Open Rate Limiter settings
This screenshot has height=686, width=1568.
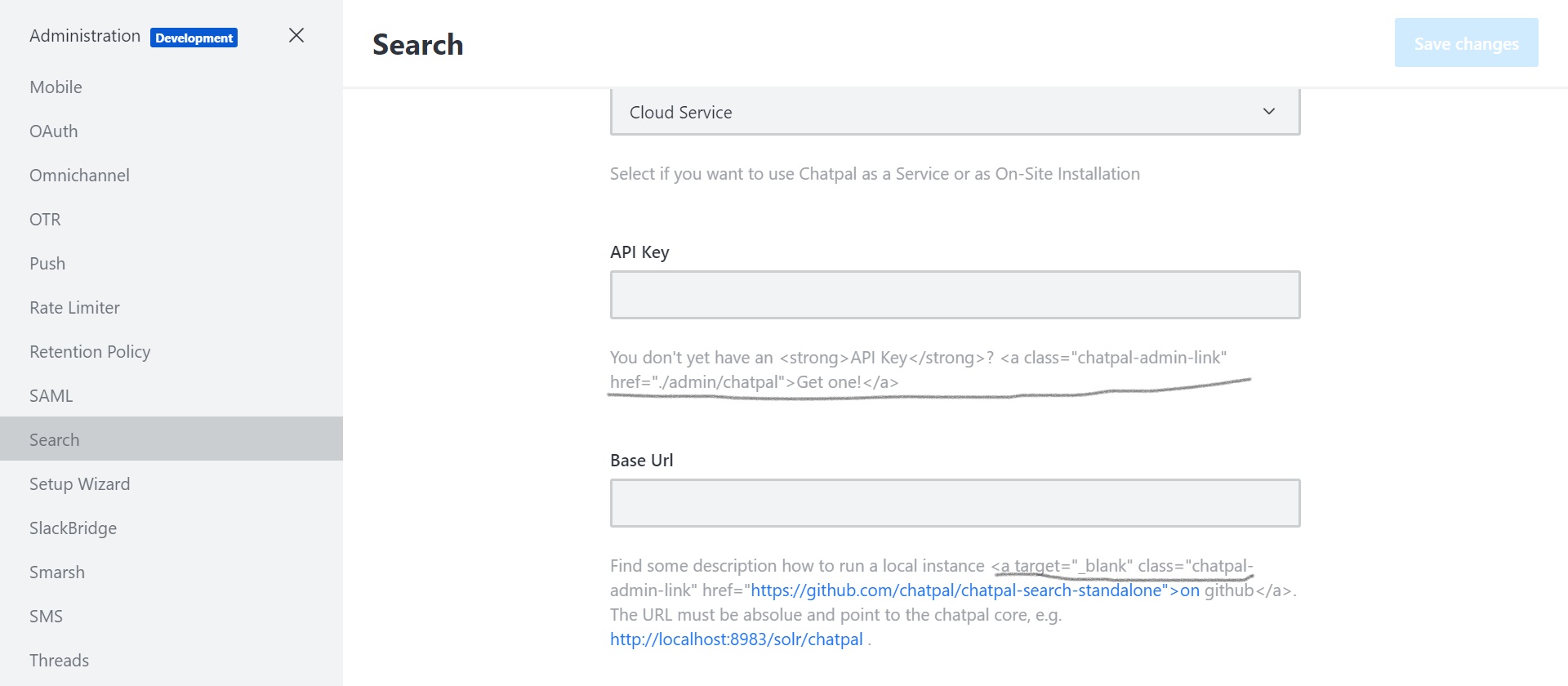click(171, 308)
